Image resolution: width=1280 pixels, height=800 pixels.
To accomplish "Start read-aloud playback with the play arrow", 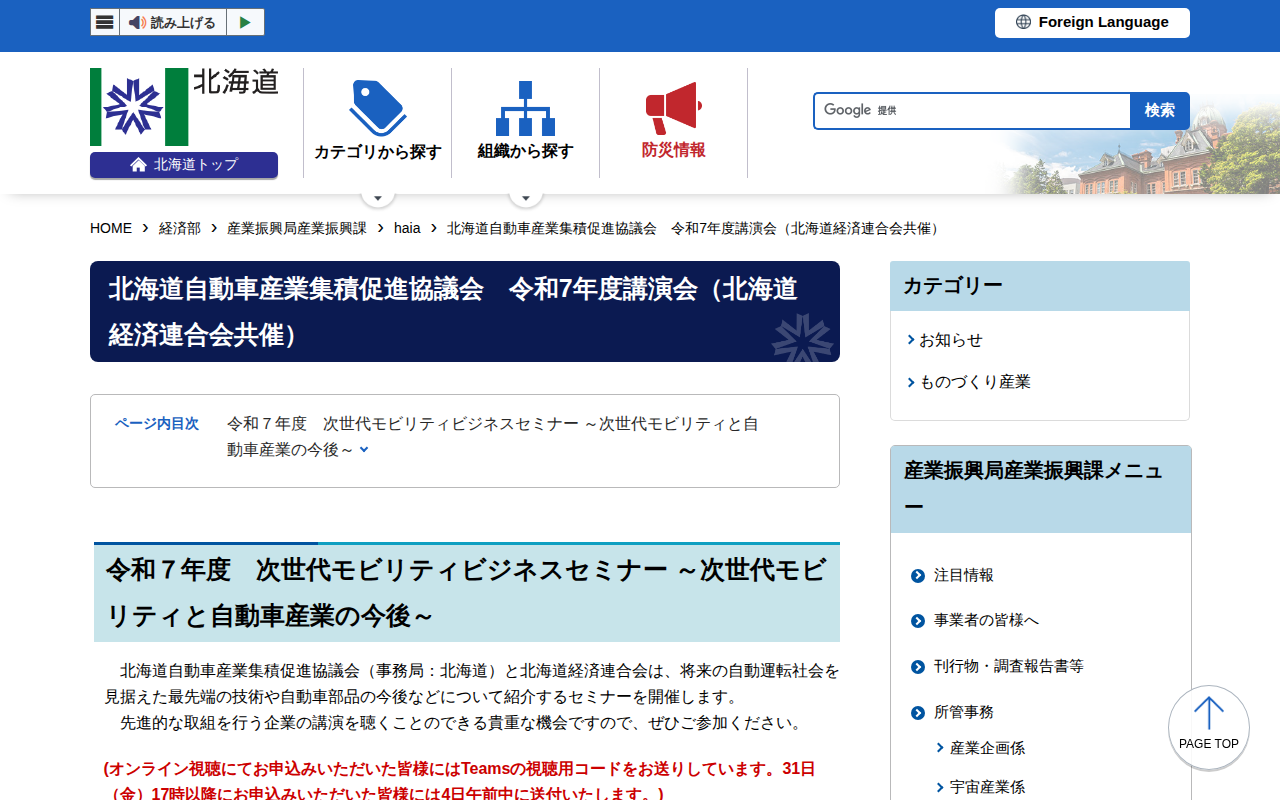I will point(245,22).
